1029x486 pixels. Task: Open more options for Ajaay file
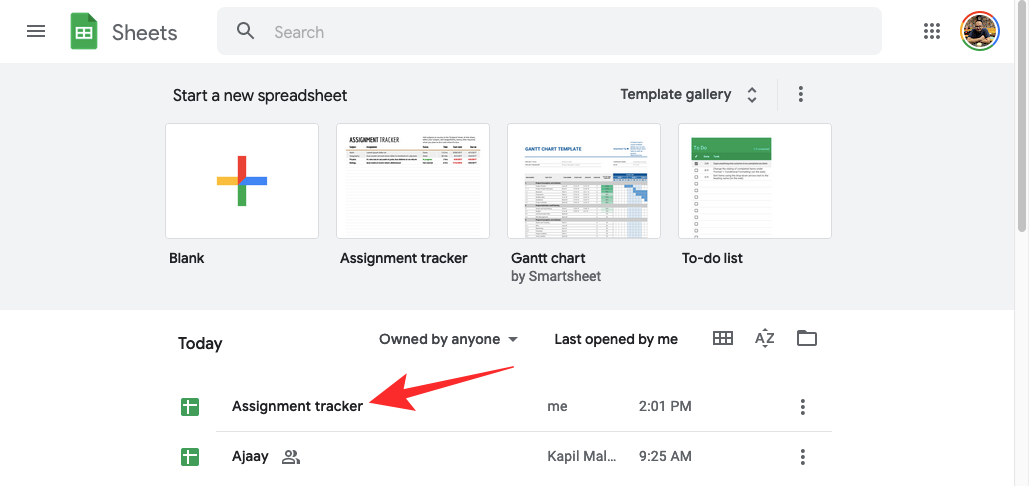[802, 457]
